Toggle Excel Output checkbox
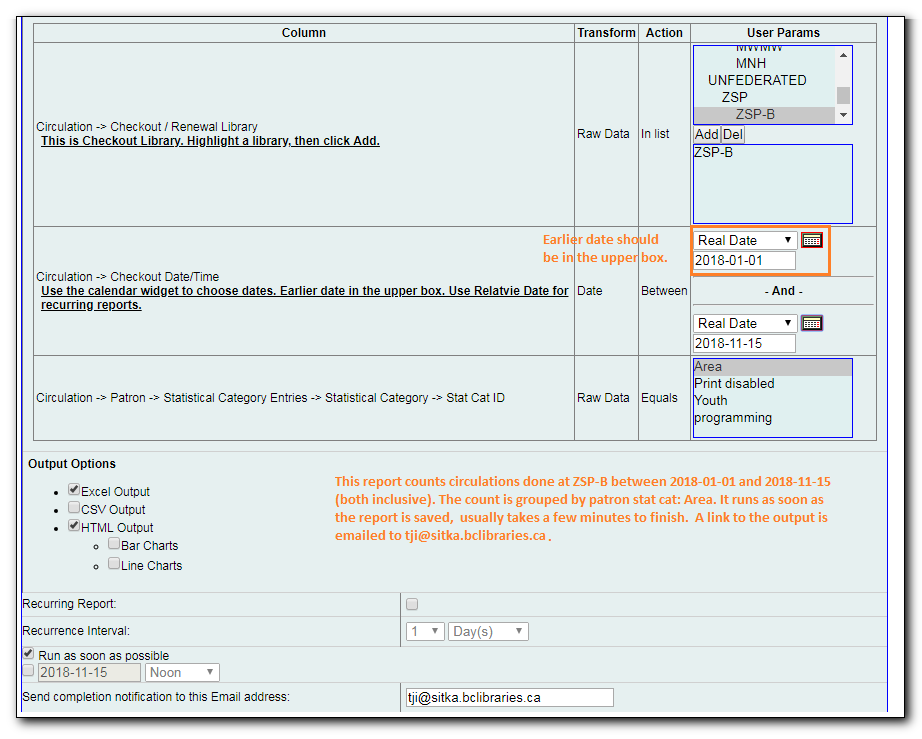922x739 pixels. tap(74, 490)
